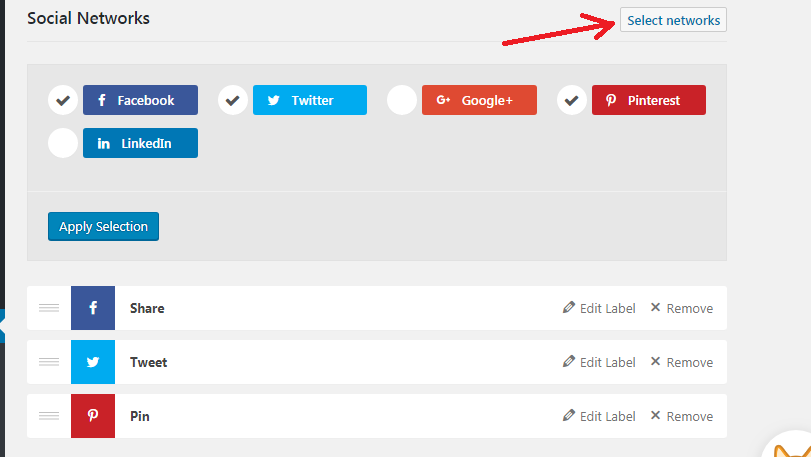Click the Apply Selection button
Screen dimensions: 811x457
[x=103, y=226]
